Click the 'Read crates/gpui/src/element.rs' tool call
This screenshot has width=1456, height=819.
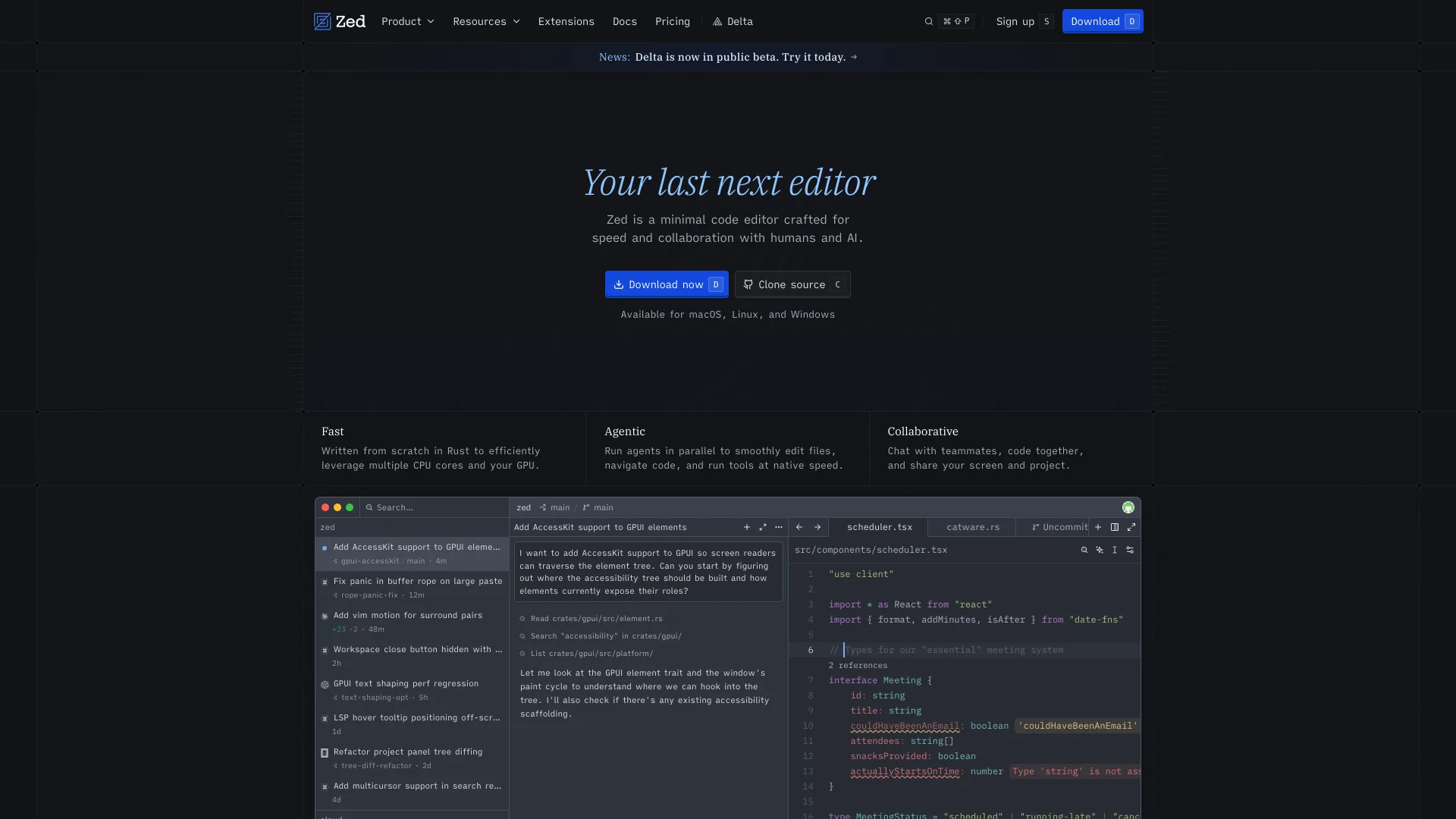[x=591, y=619]
